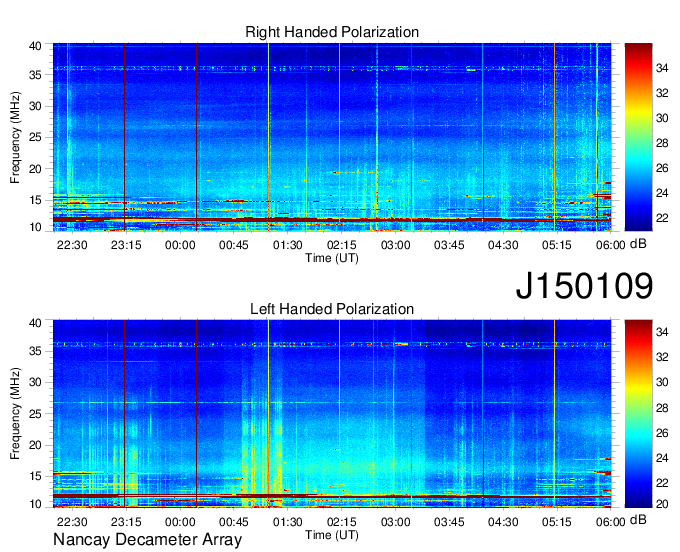Screen dimensions: 680x552
Task: Click 04:30 time tick of Right Handed plot
Action: 503,245
